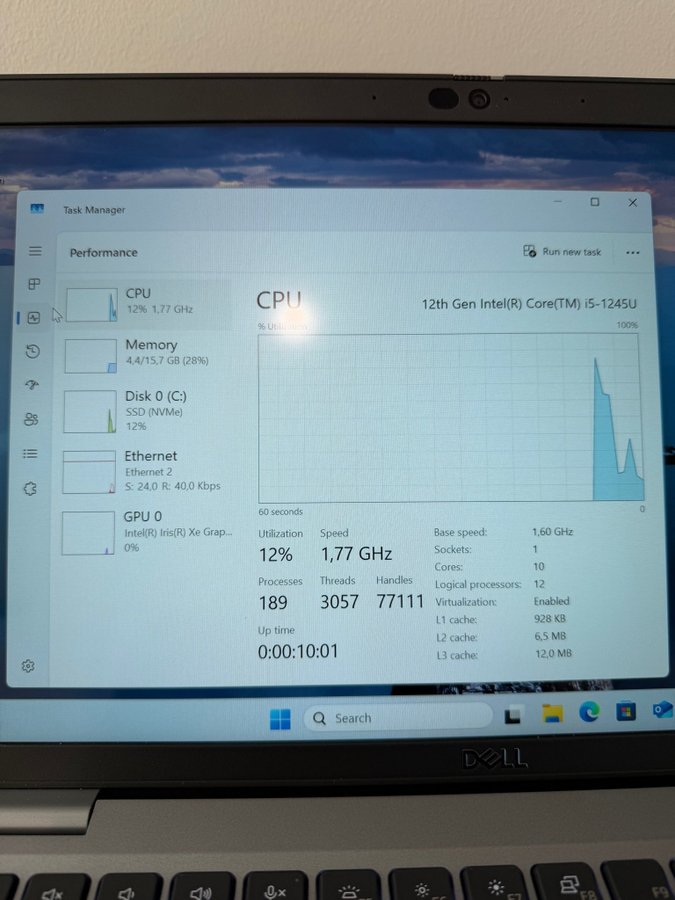Show Disk 0 (C:) performance
The width and height of the screenshot is (675, 900).
click(x=145, y=410)
